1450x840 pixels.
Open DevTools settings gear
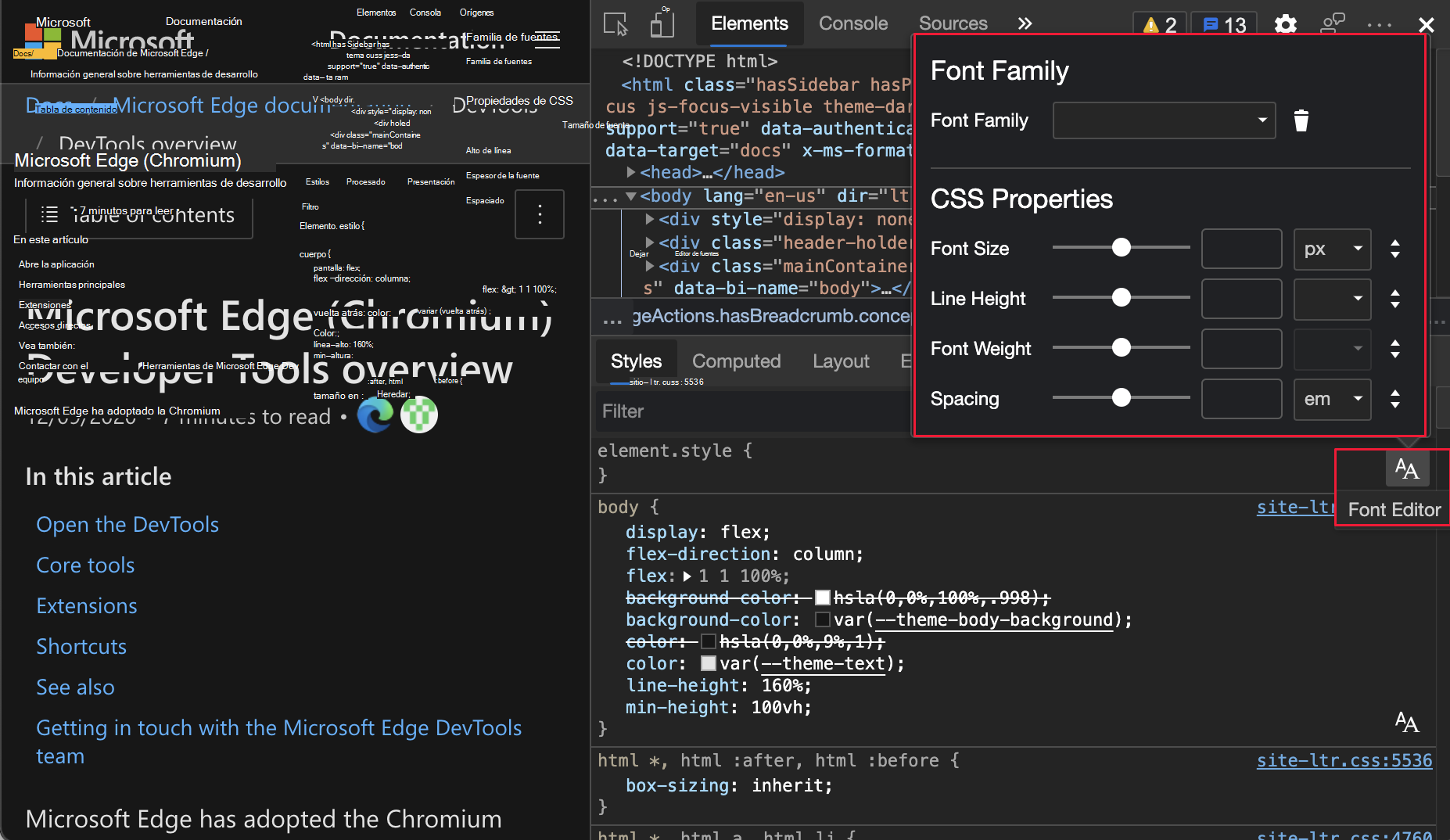click(x=1286, y=24)
